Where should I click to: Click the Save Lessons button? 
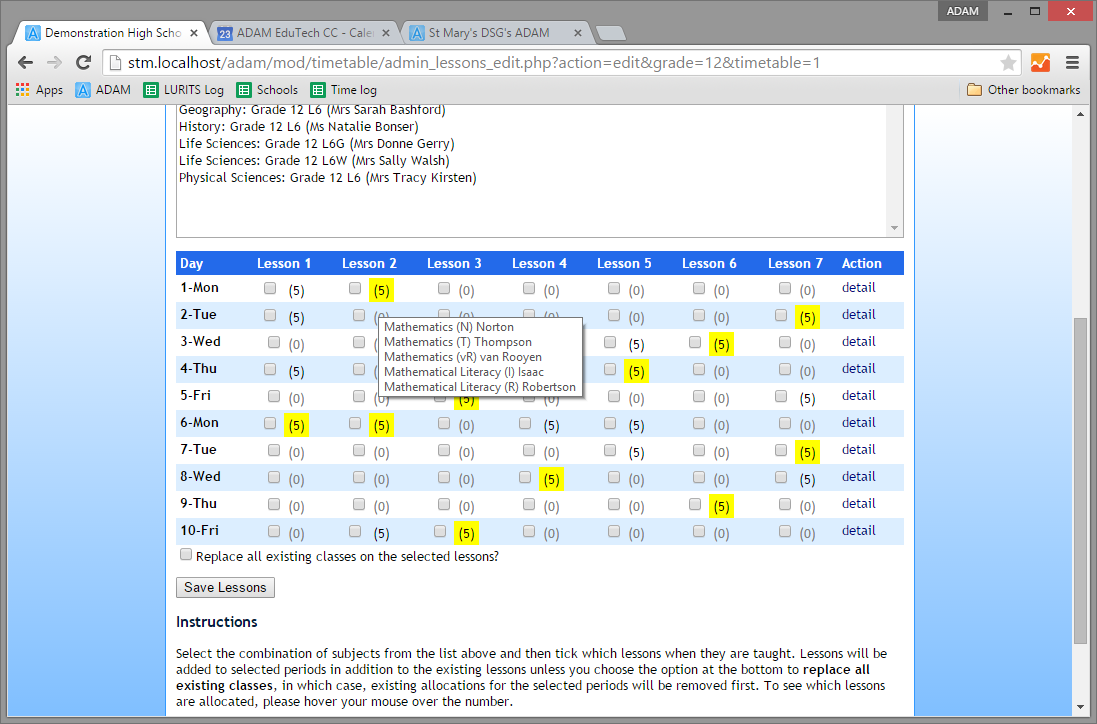pyautogui.click(x=225, y=587)
